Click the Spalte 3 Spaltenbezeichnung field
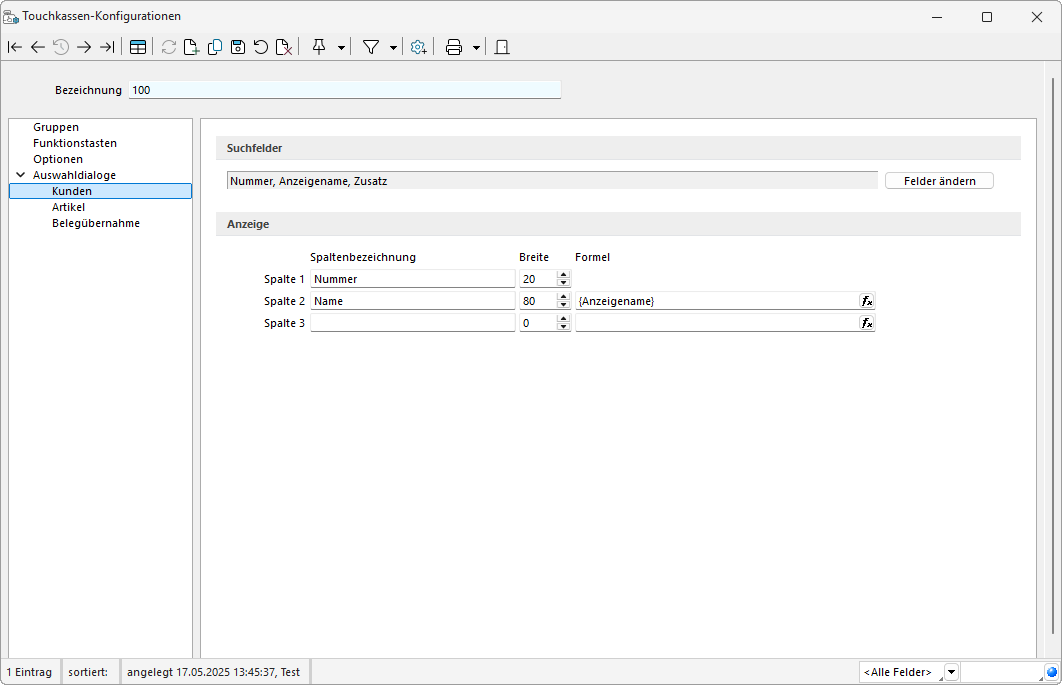This screenshot has height=685, width=1062. [412, 323]
